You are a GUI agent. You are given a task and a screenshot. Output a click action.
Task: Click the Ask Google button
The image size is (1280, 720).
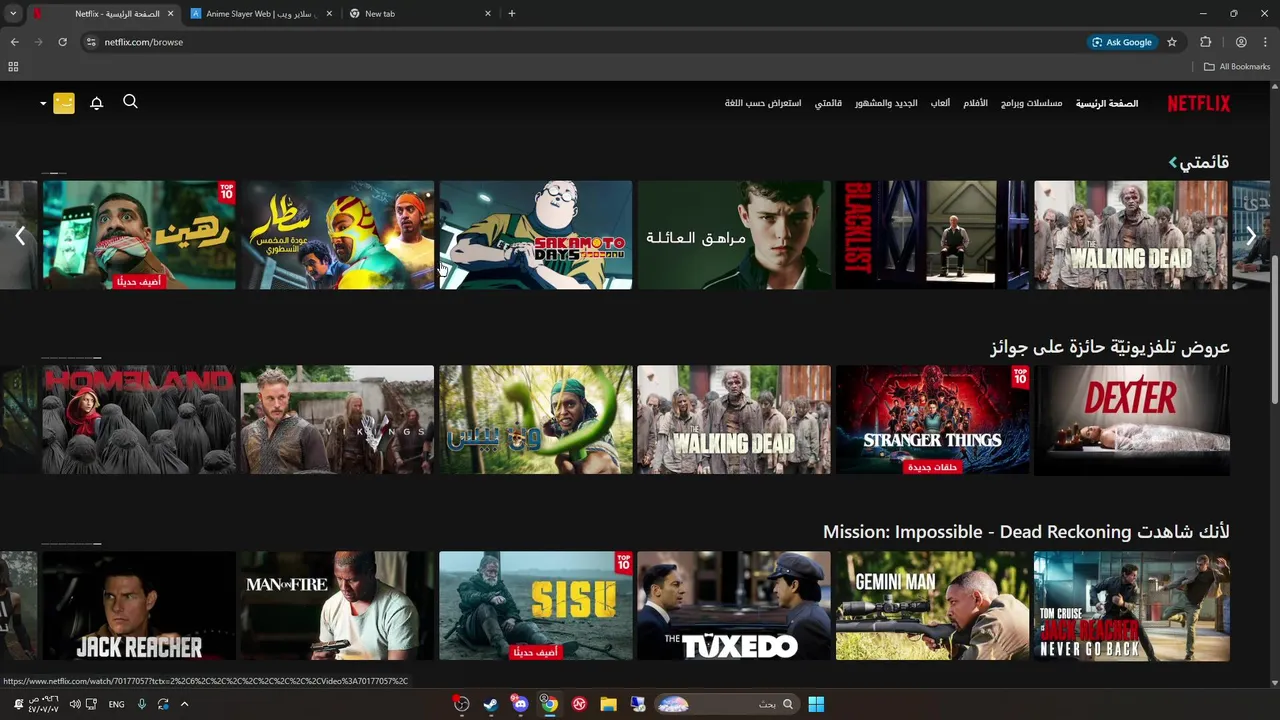(x=1122, y=42)
